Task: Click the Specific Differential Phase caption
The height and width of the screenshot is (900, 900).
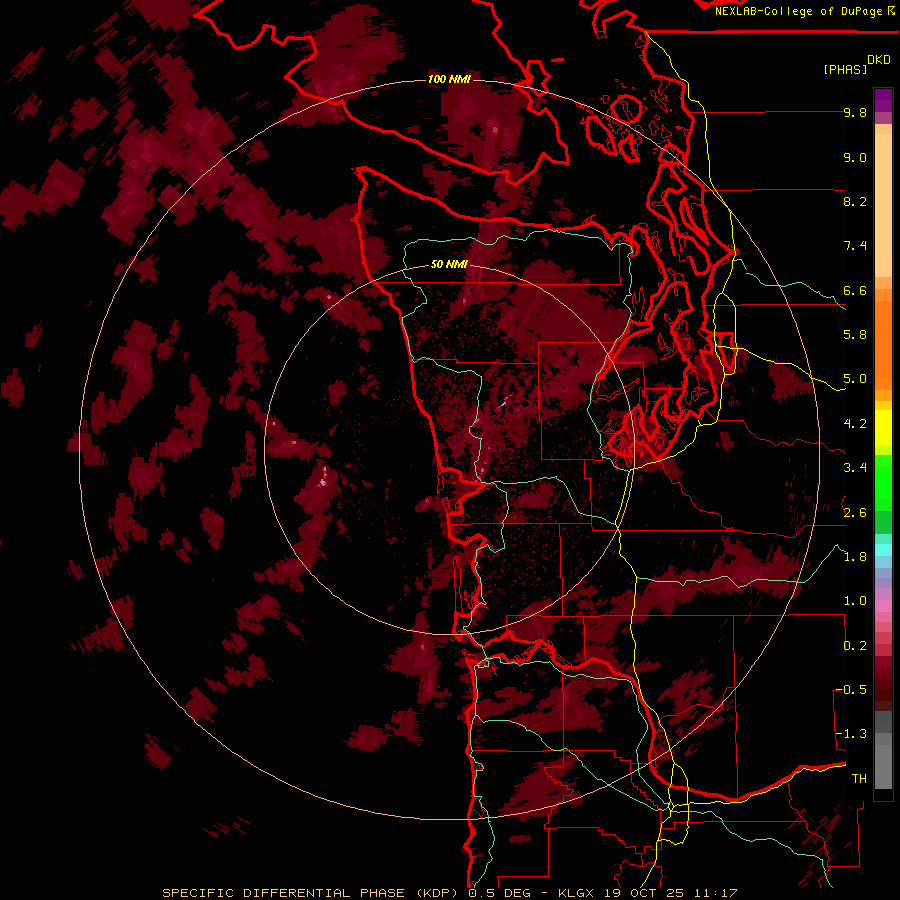Action: (x=449, y=893)
